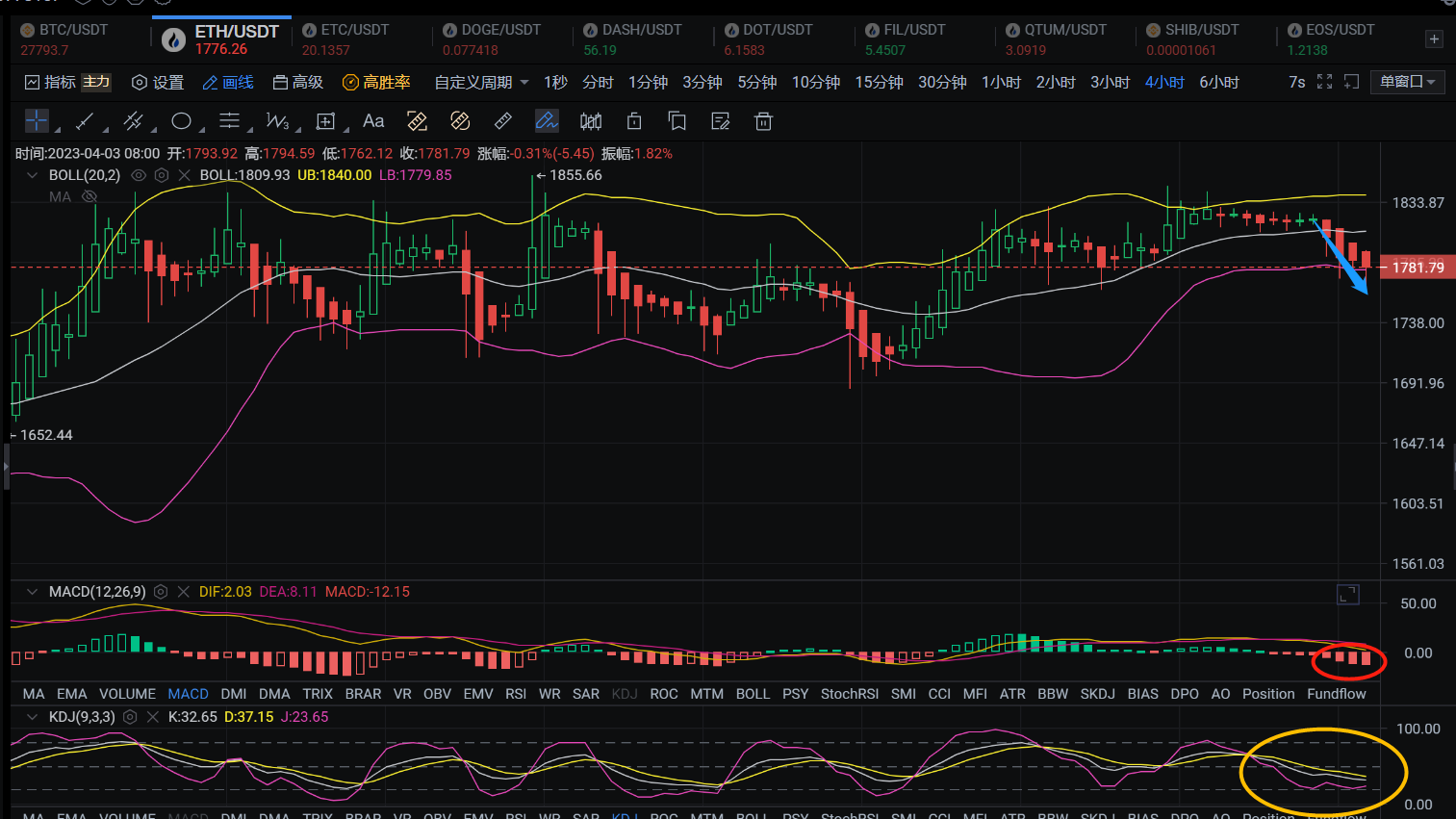Add a new pair tab with plus
The image size is (1456, 819).
click(1434, 39)
